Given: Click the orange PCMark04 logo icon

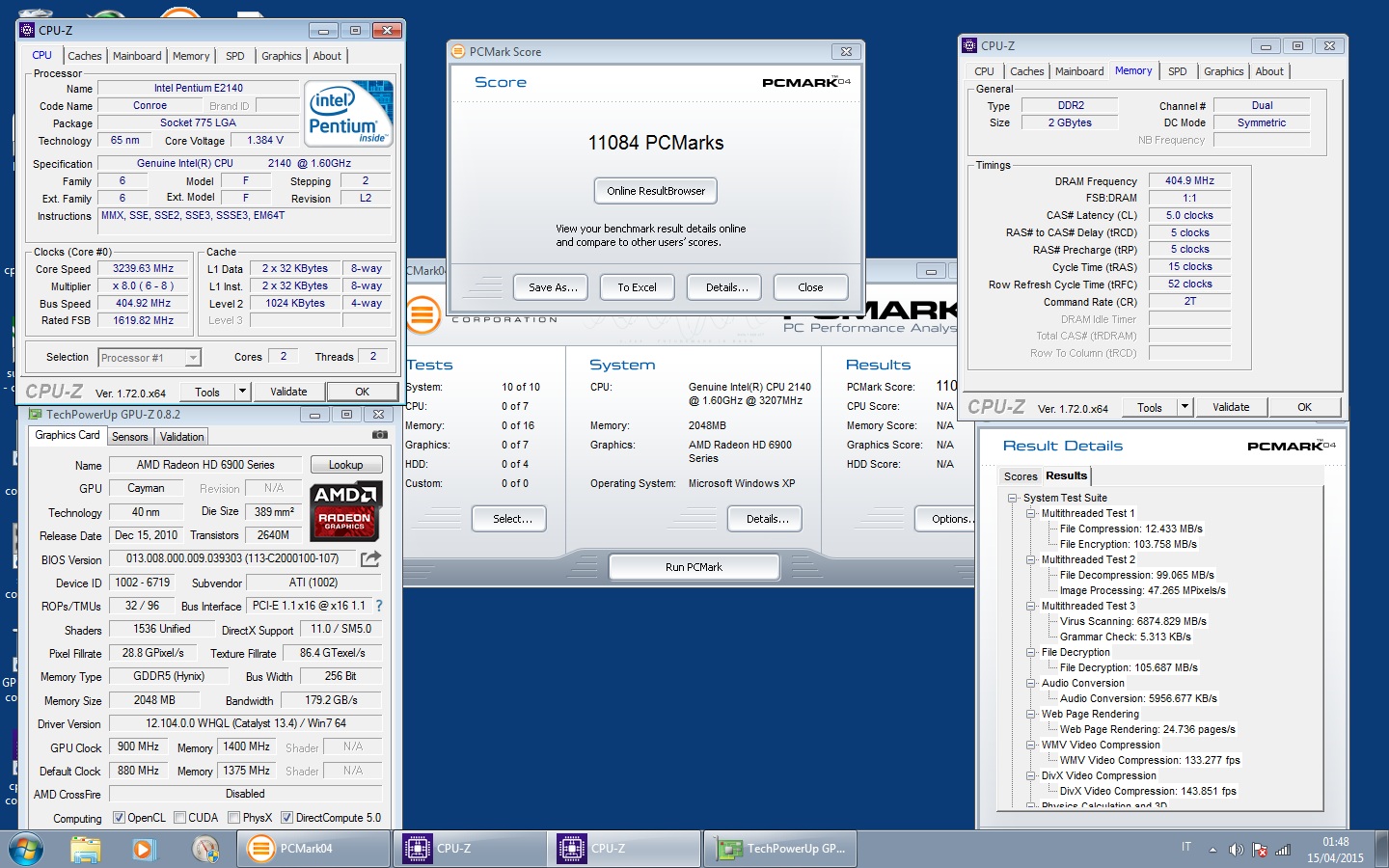Looking at the screenshot, I should (422, 313).
